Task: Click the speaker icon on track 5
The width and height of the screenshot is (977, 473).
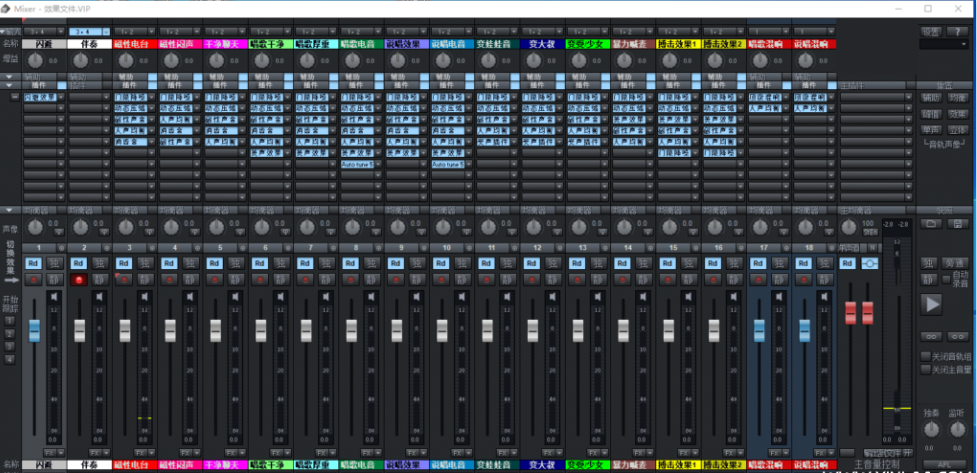Action: [236, 297]
